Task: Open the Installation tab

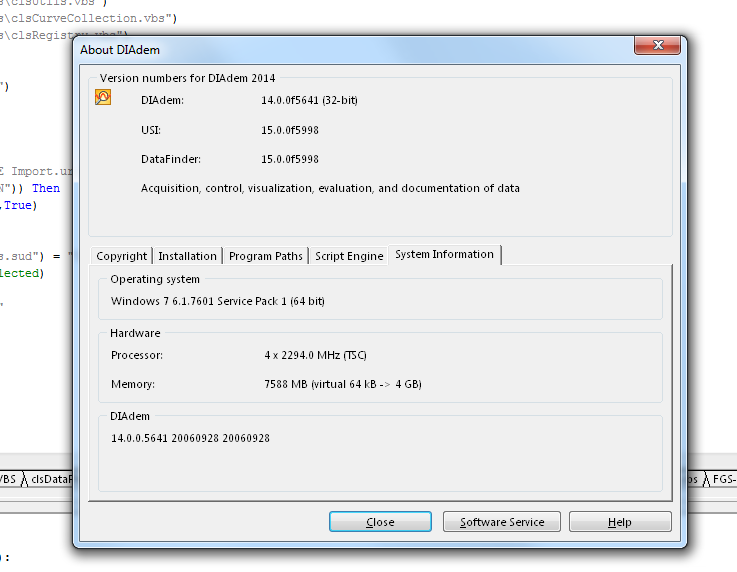Action: click(187, 256)
